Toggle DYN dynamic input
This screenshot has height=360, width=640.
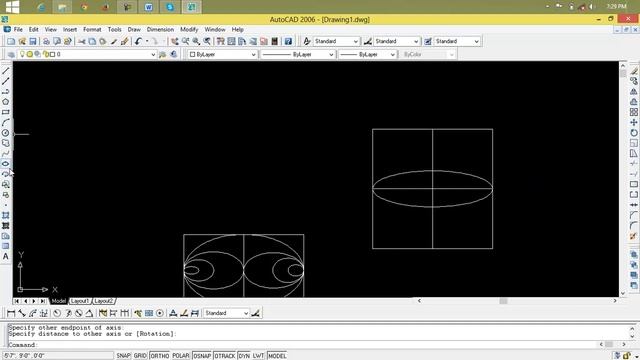[244, 356]
